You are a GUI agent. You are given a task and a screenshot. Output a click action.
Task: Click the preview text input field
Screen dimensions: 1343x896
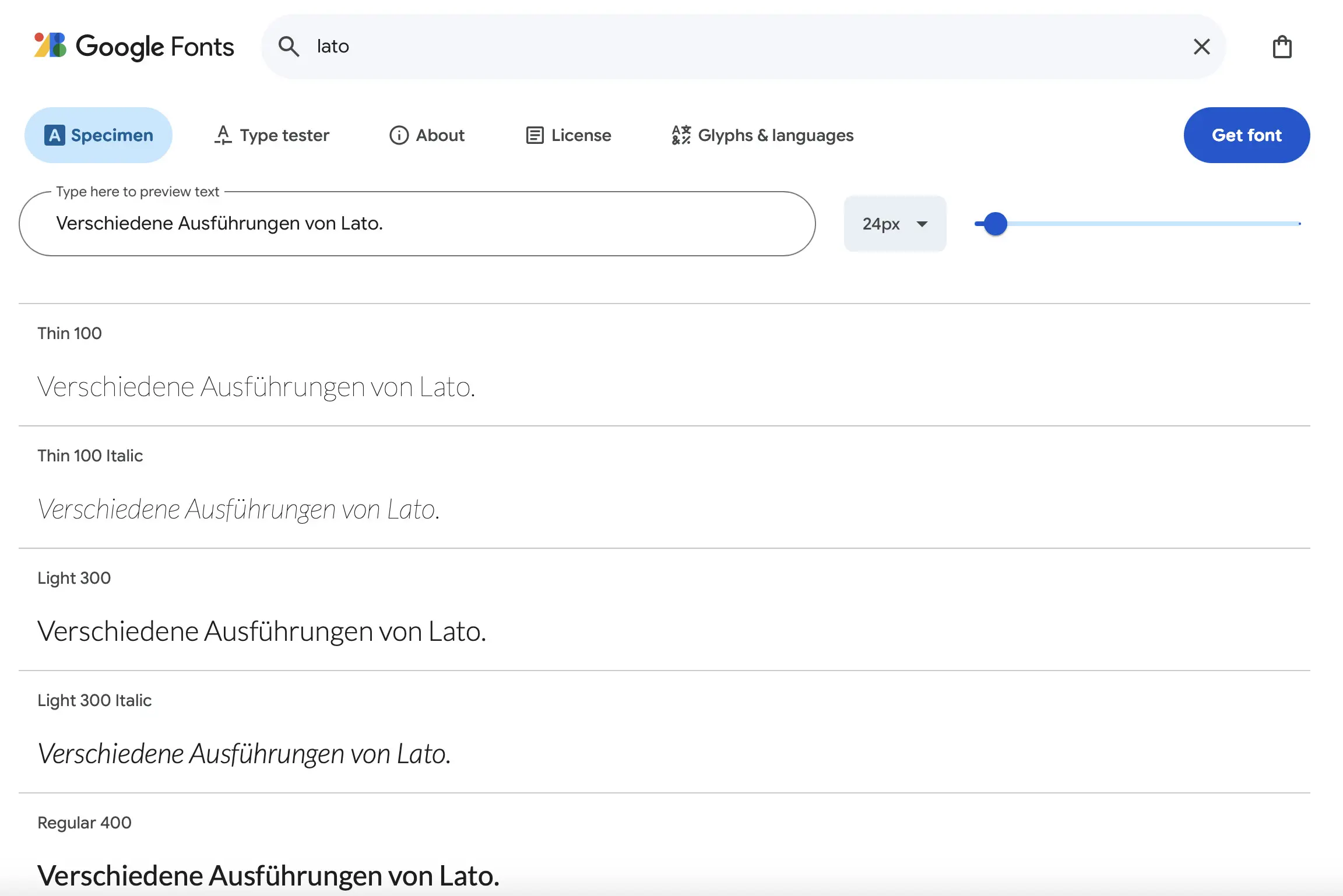[x=417, y=223]
